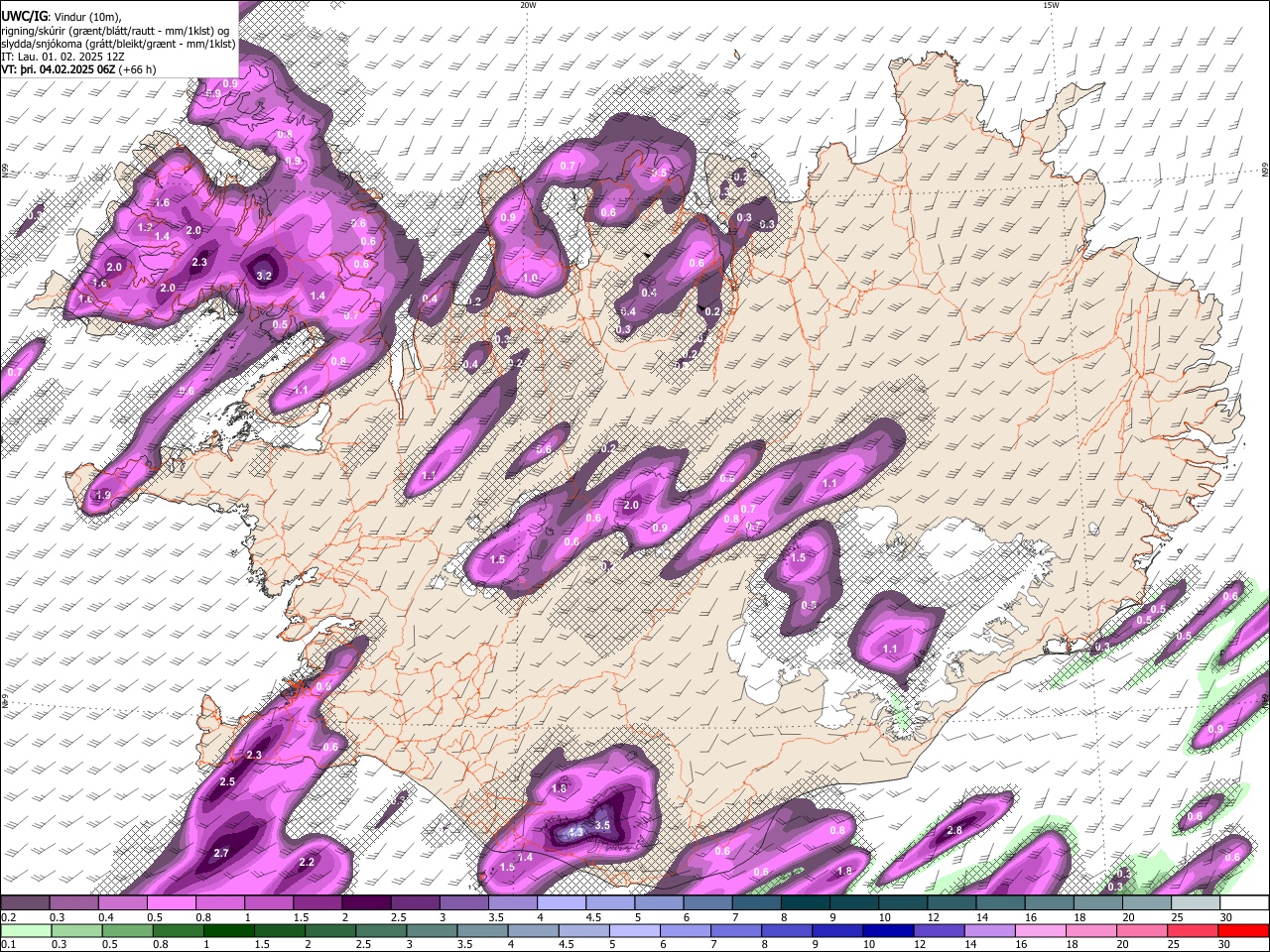The height and width of the screenshot is (952, 1270).
Task: Click the 15W longitude label
Action: [1051, 5]
